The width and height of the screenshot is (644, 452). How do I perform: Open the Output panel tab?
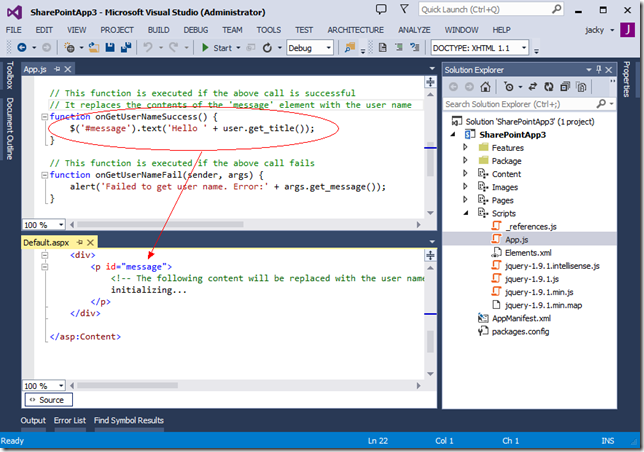click(x=33, y=420)
